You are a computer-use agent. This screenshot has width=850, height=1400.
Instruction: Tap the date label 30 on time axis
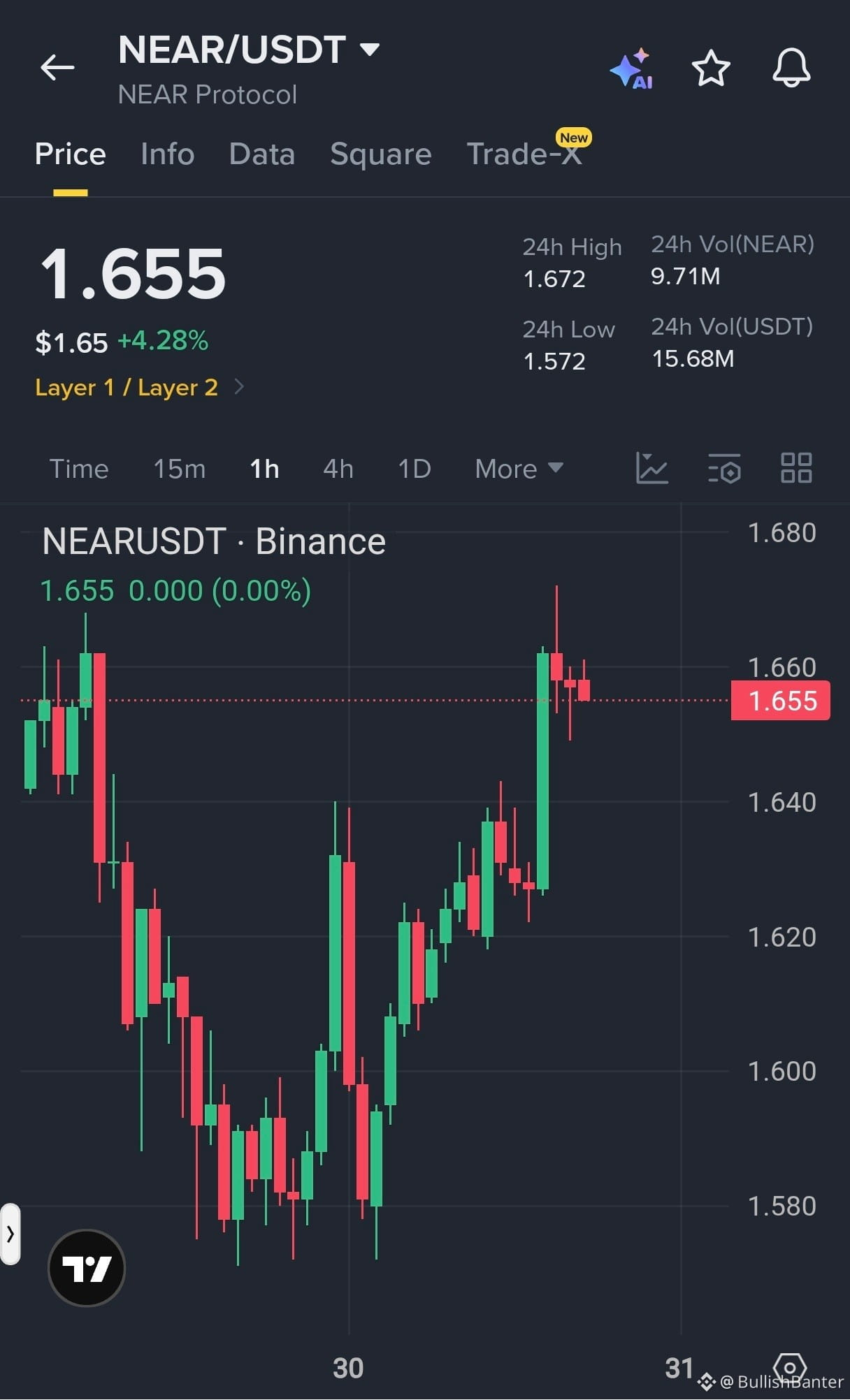(348, 1368)
